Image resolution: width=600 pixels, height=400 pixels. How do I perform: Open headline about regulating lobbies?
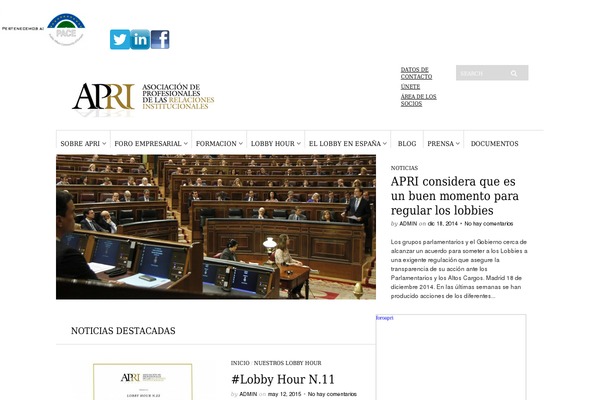point(455,196)
